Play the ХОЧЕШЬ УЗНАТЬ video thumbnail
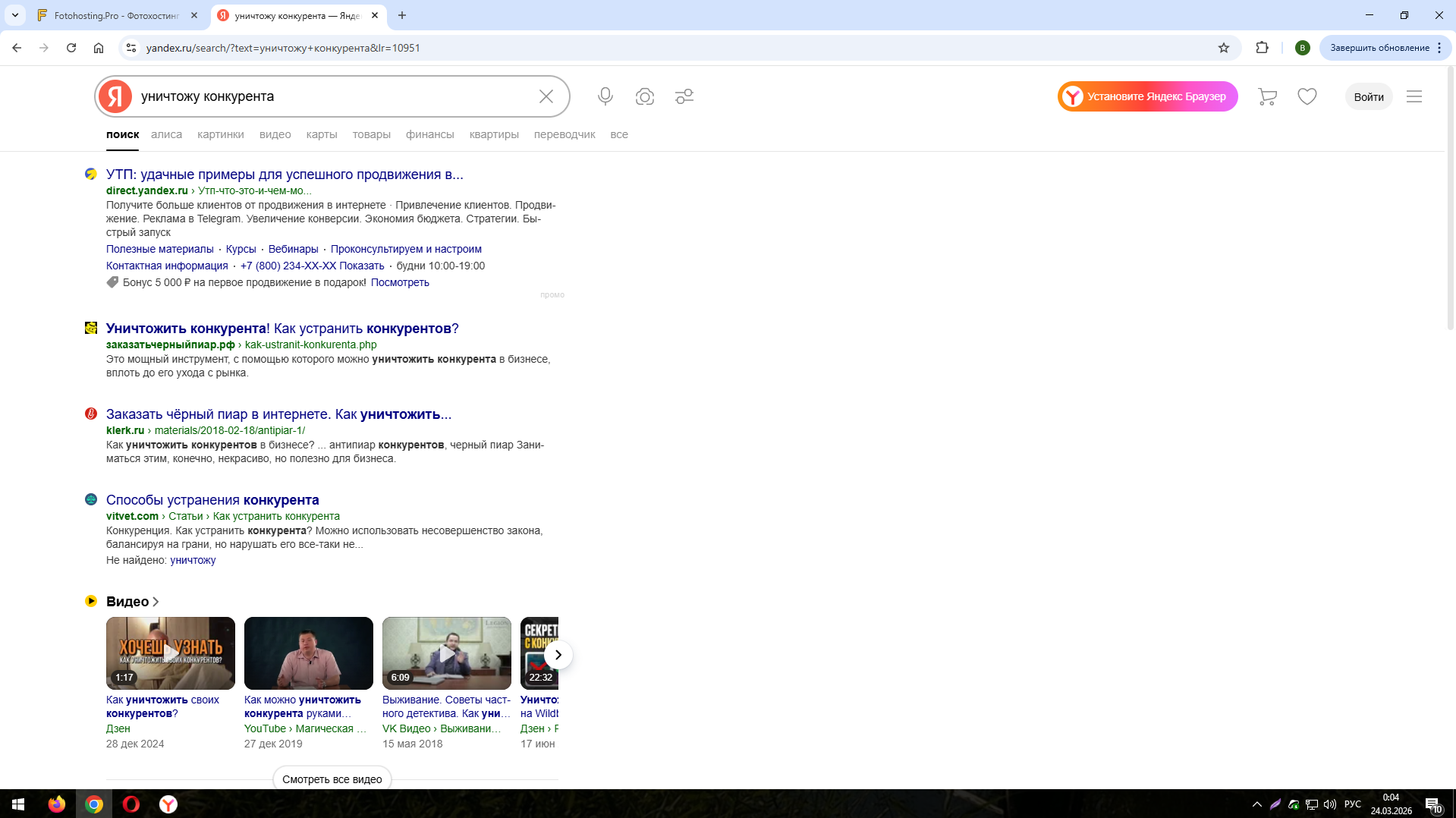The height and width of the screenshot is (818, 1456). click(x=171, y=653)
